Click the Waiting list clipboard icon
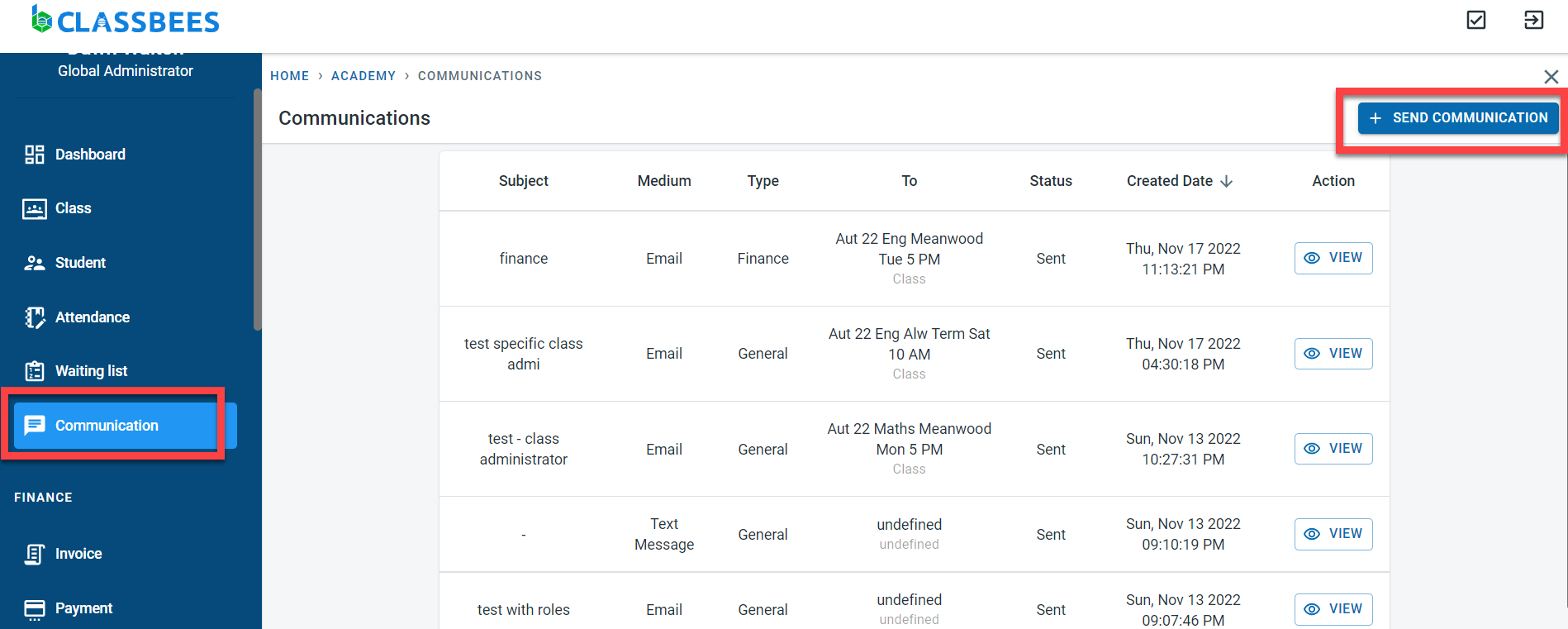 pyautogui.click(x=34, y=371)
